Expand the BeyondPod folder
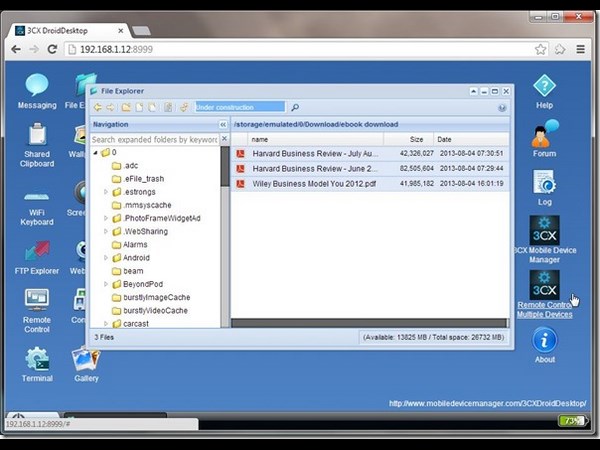The image size is (600, 450). point(106,284)
